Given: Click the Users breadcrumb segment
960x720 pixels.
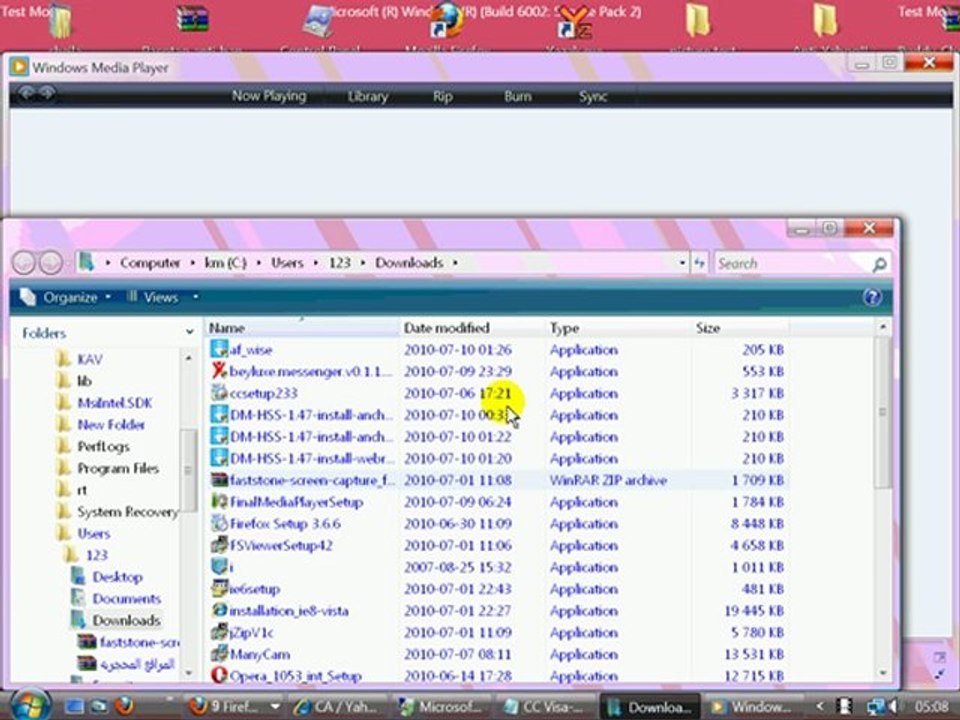Looking at the screenshot, I should coord(287,263).
